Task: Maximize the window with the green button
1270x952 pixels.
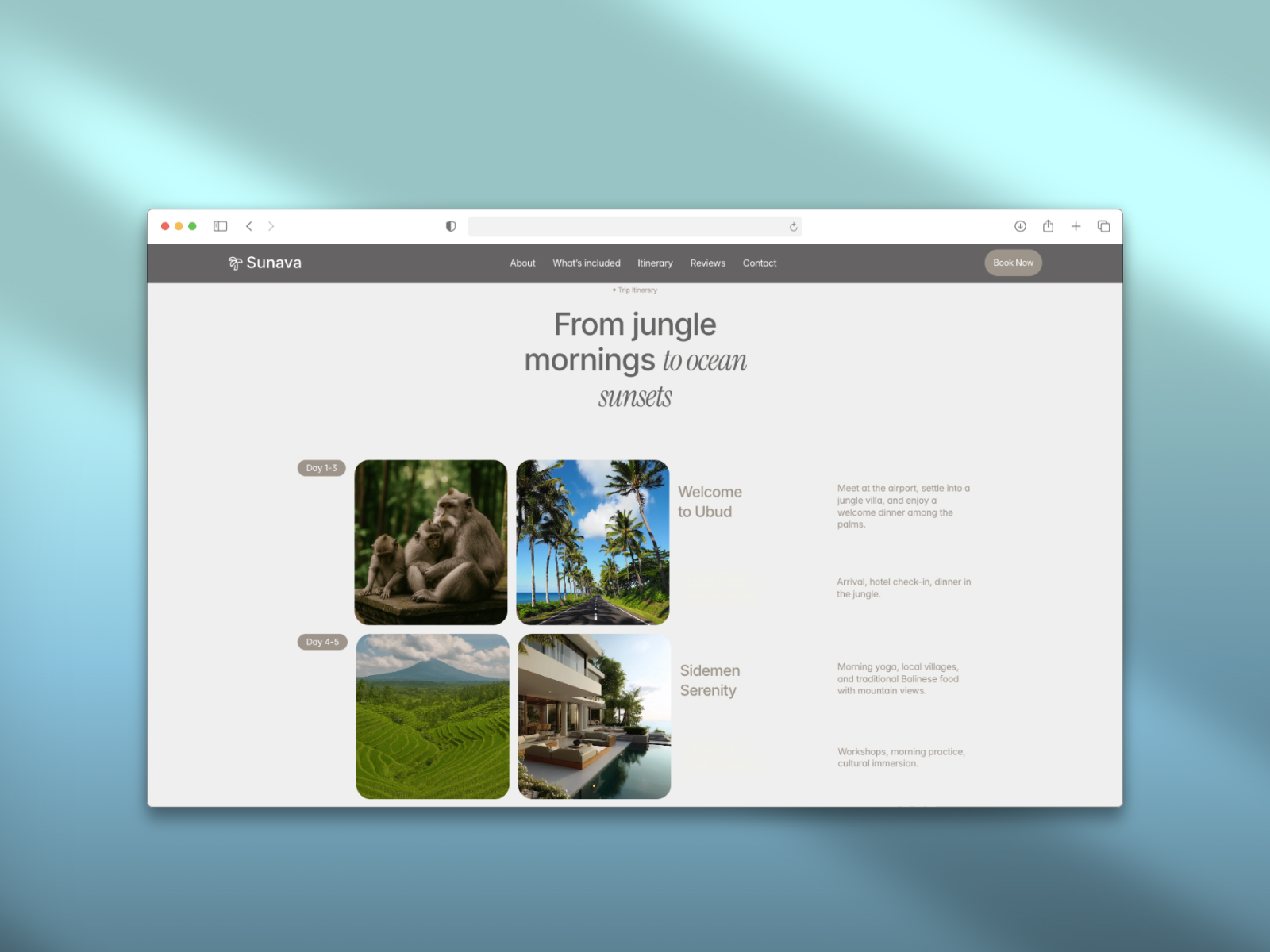Action: [192, 226]
